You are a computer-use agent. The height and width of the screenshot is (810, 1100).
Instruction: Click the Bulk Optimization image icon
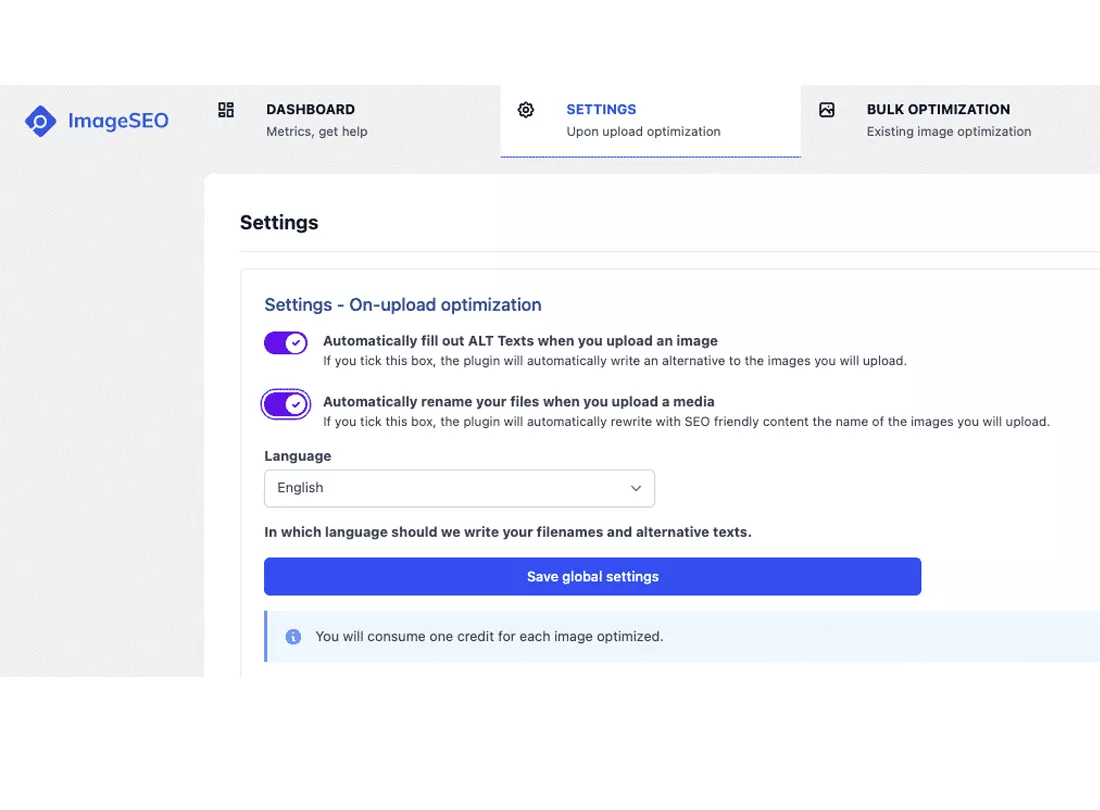click(827, 109)
